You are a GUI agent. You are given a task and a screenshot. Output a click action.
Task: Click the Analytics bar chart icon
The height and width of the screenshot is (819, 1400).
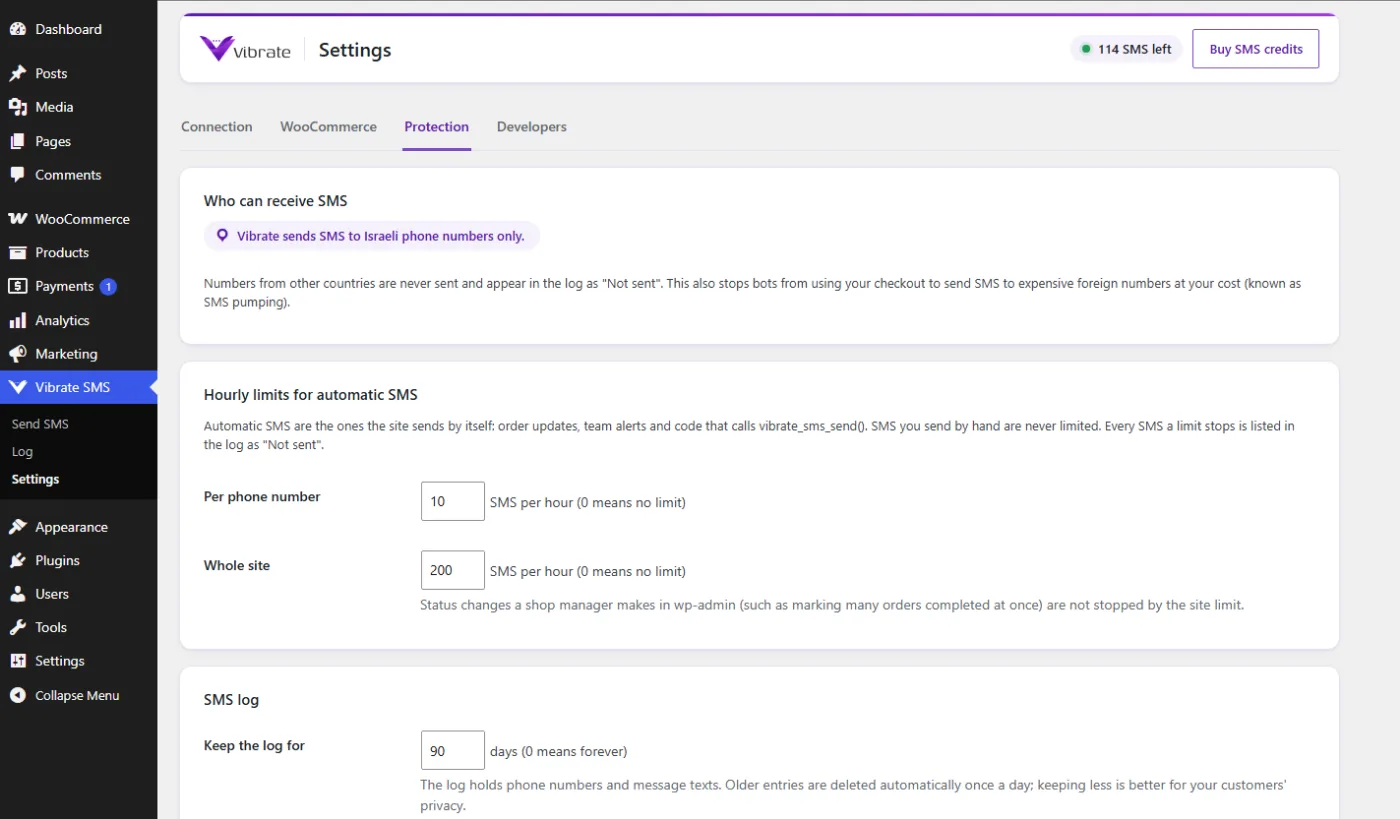coord(17,320)
